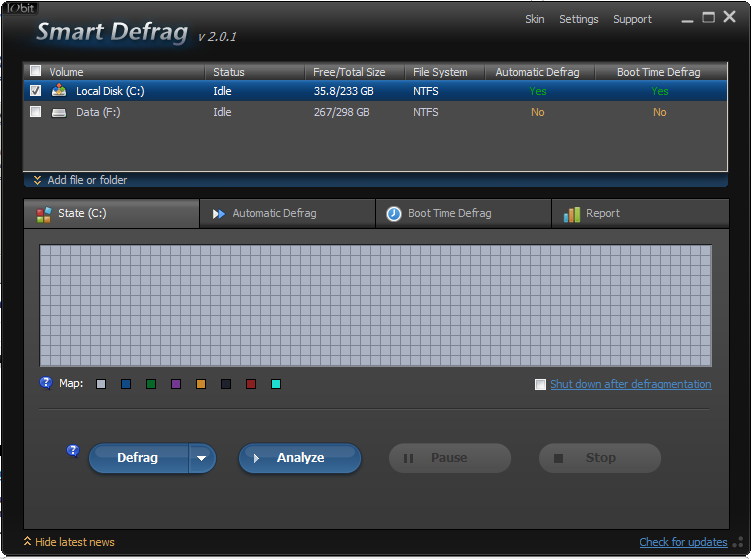751x559 pixels.
Task: Switch to the Automatic Defrag tab
Action: [x=287, y=214]
